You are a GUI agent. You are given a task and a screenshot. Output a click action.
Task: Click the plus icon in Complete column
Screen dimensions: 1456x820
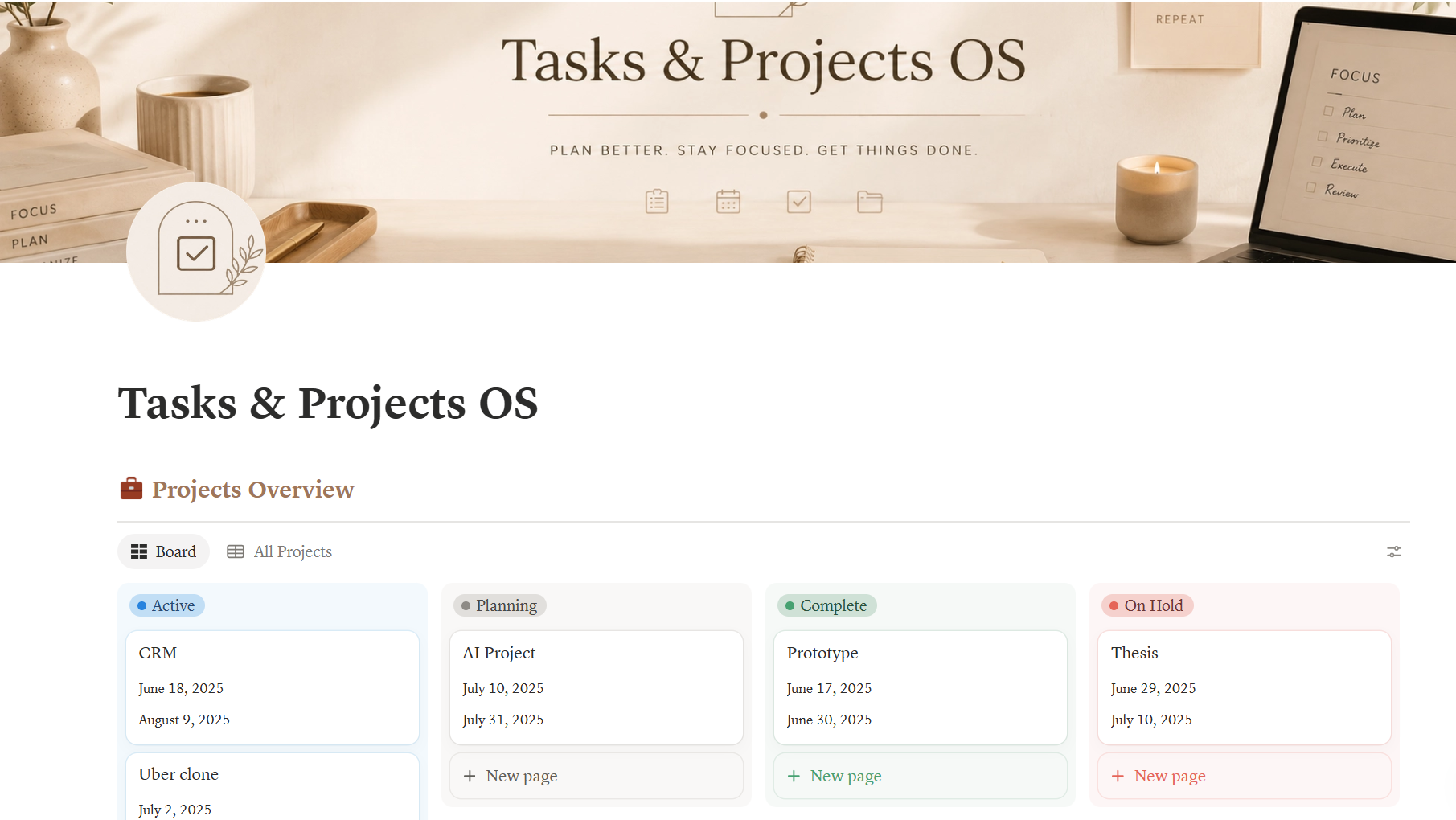click(x=794, y=776)
